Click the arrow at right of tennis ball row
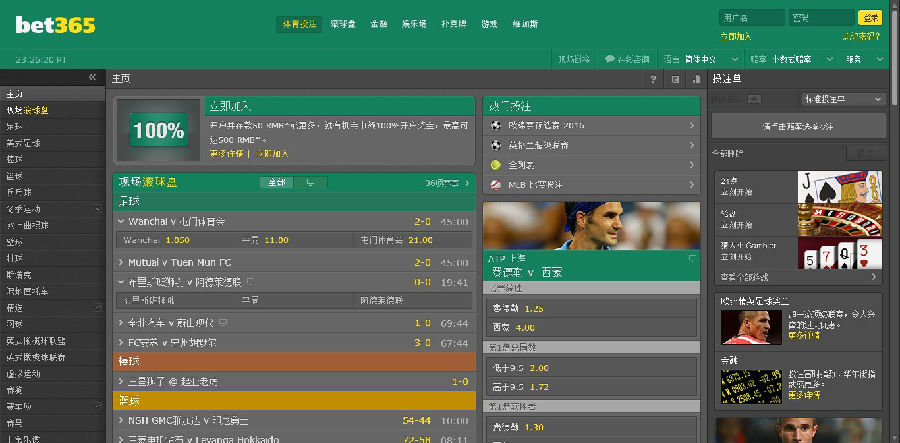The height and width of the screenshot is (443, 900). (692, 165)
